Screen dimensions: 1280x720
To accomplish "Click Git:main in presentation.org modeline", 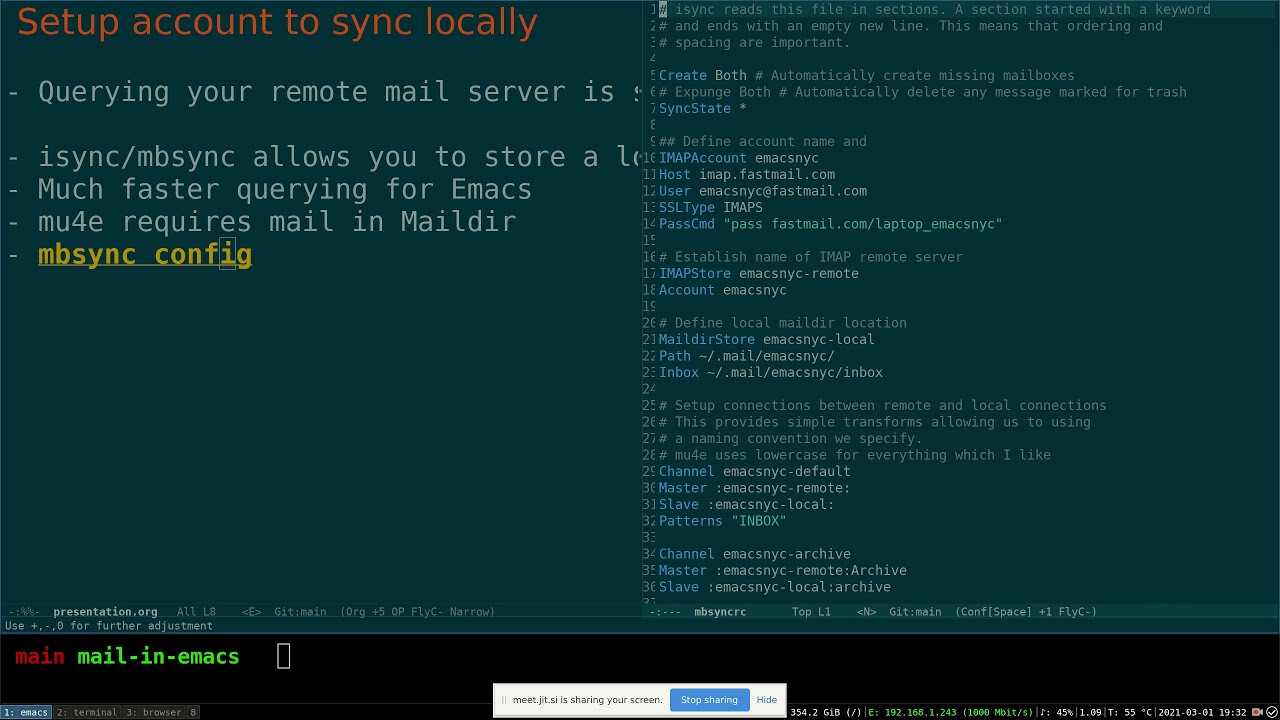I will (300, 612).
